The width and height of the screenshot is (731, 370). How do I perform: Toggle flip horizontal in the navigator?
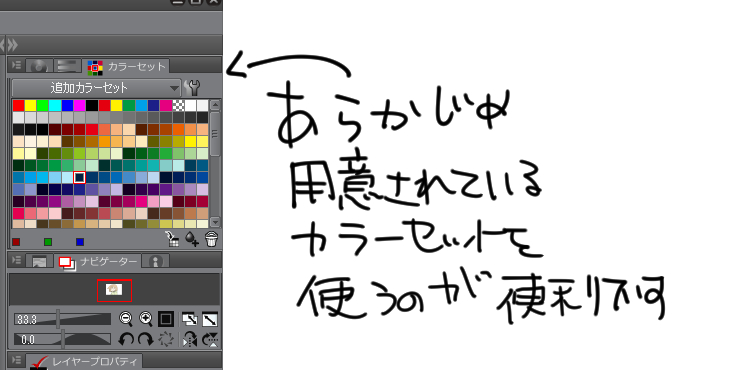coord(190,340)
